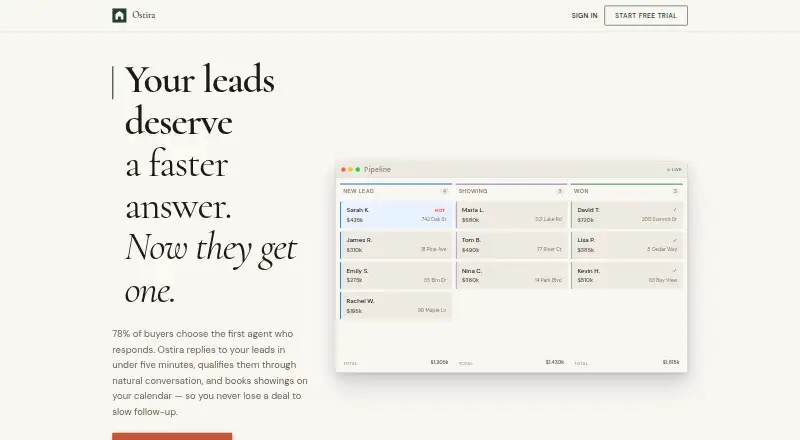This screenshot has width=800, height=440.
Task: Select the Won column header
Action: 581,191
